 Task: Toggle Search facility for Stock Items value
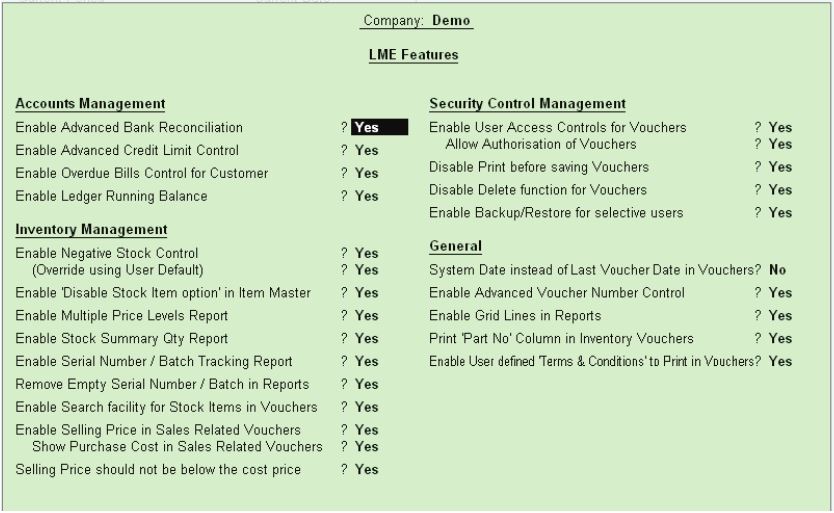click(x=367, y=408)
